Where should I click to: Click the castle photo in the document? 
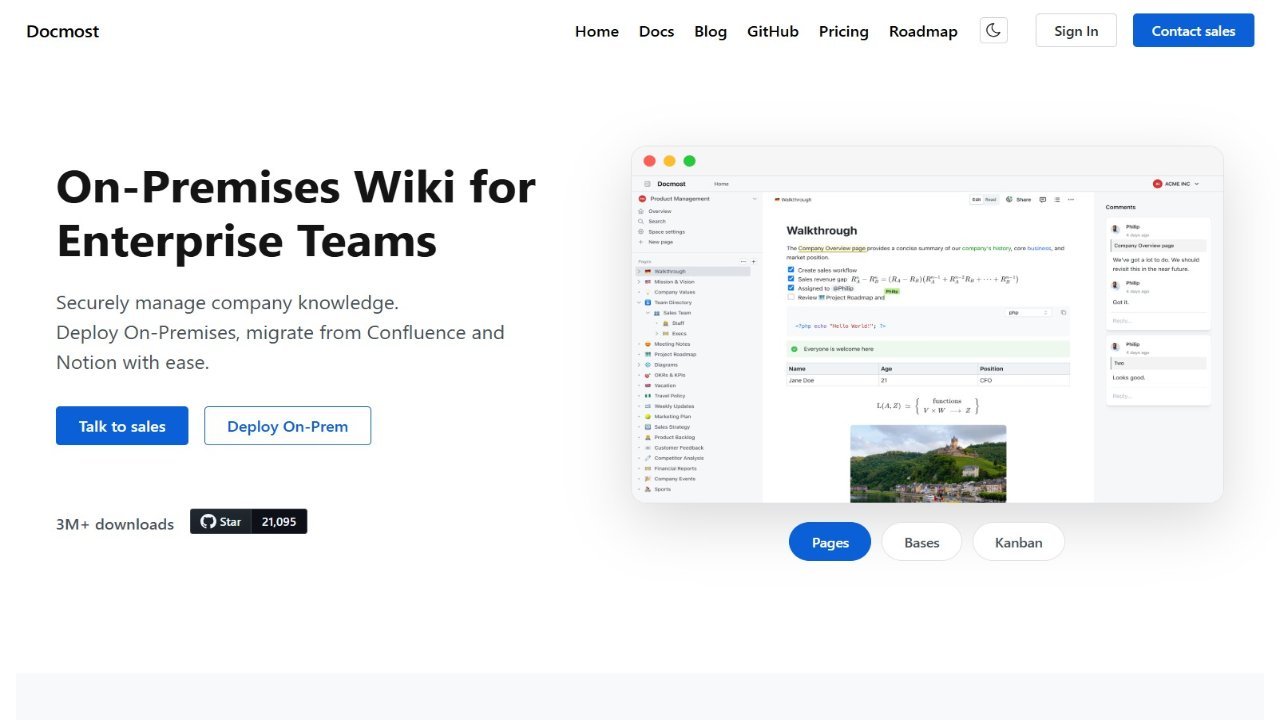pos(928,463)
